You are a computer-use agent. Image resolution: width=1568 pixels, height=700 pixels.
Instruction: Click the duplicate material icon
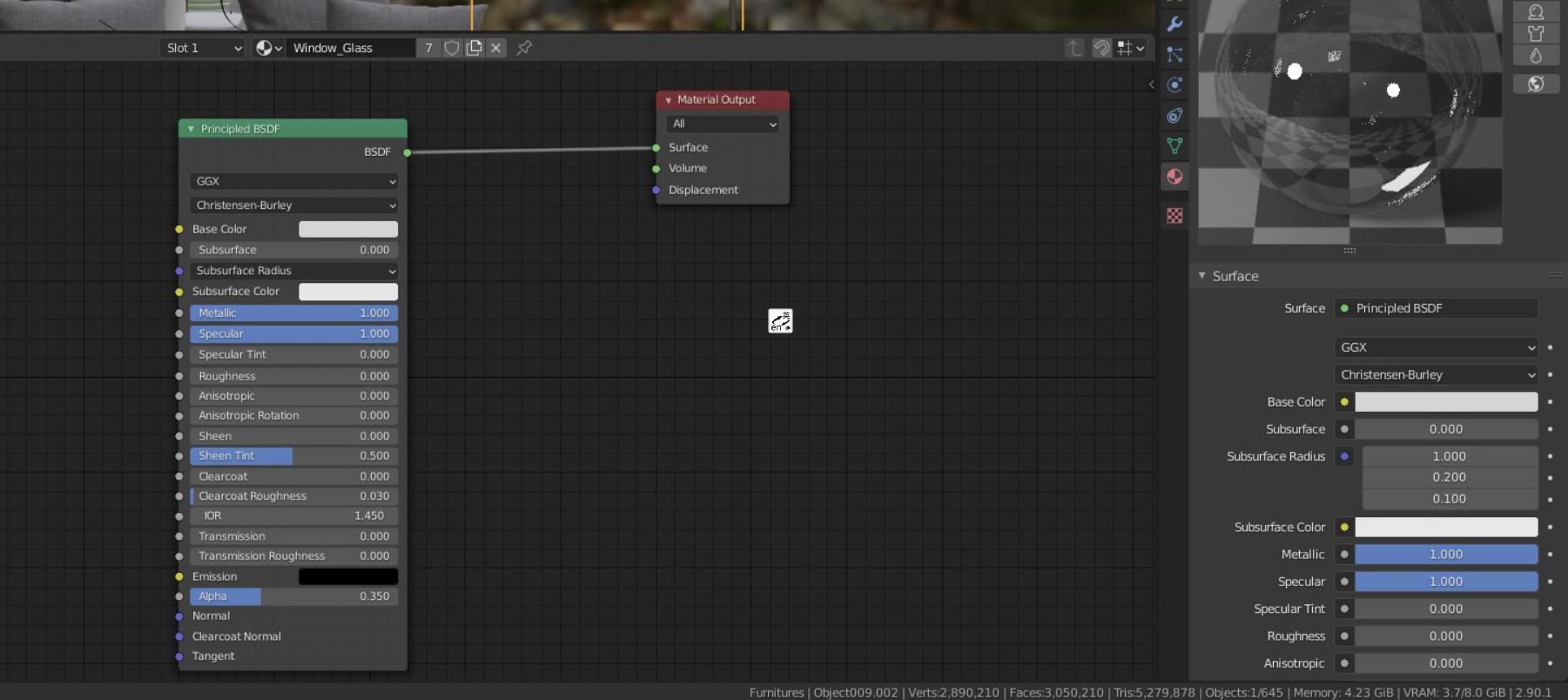[x=474, y=48]
